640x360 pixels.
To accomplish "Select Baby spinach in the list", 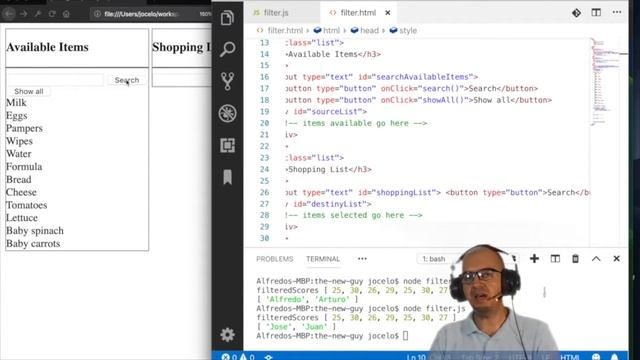I will pyautogui.click(x=35, y=231).
